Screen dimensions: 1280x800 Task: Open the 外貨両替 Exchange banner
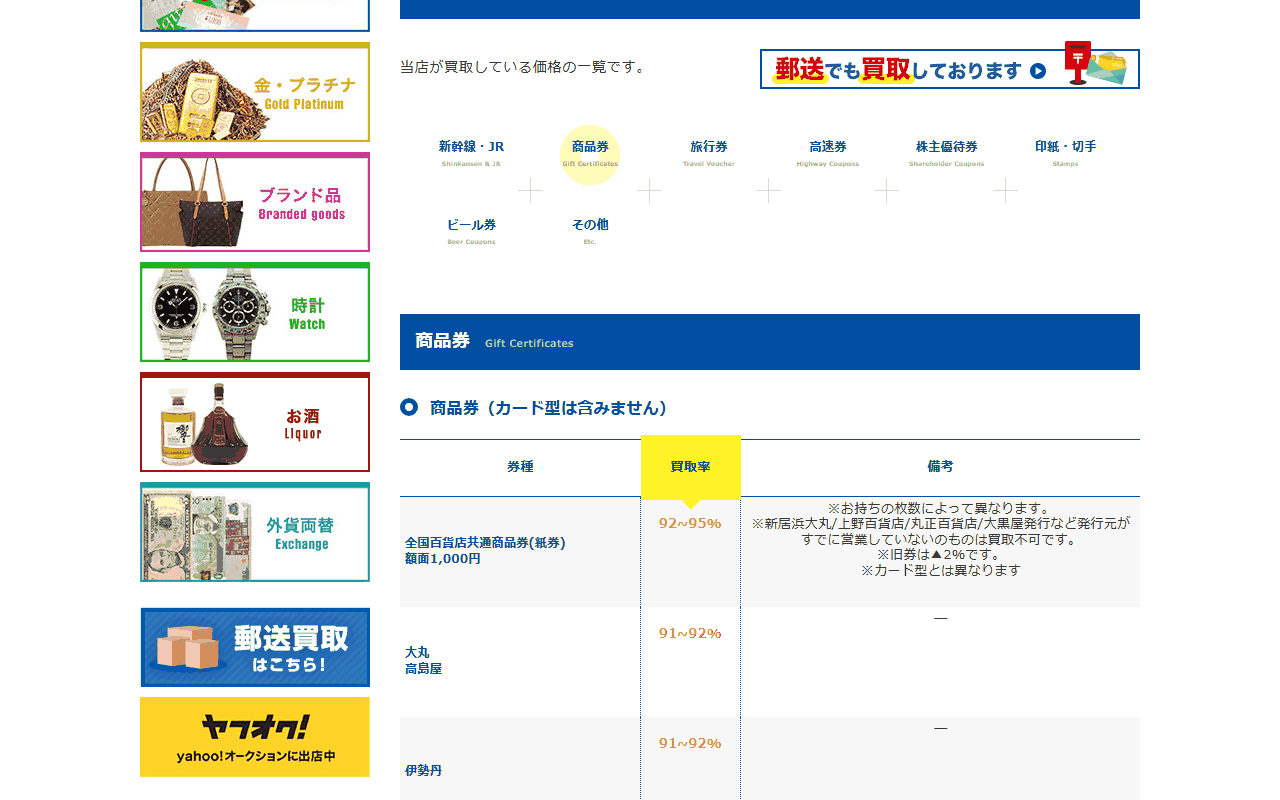(255, 532)
